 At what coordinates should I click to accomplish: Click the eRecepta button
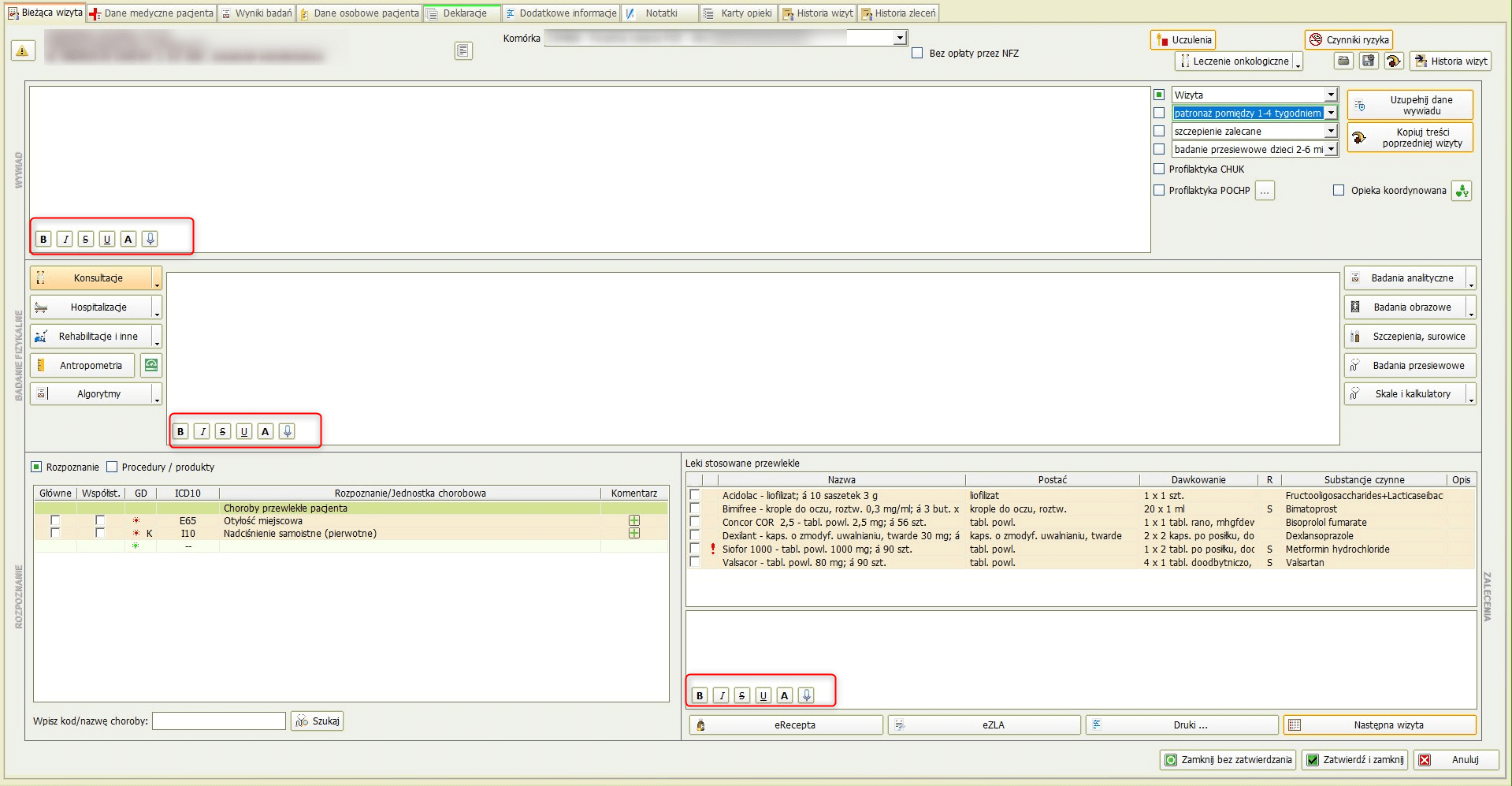(x=786, y=725)
